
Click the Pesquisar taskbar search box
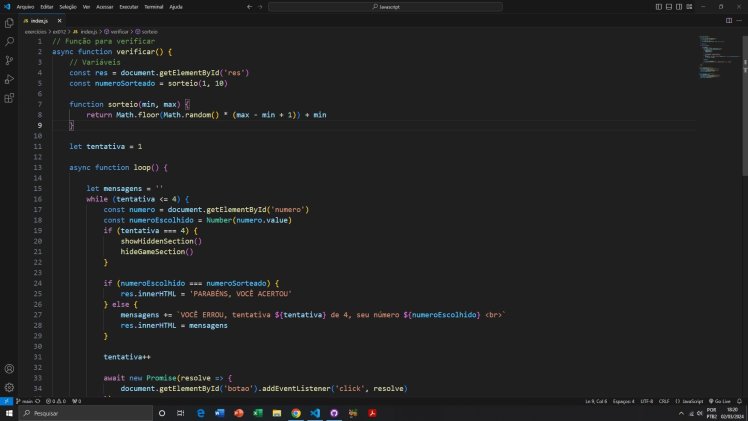(86, 413)
